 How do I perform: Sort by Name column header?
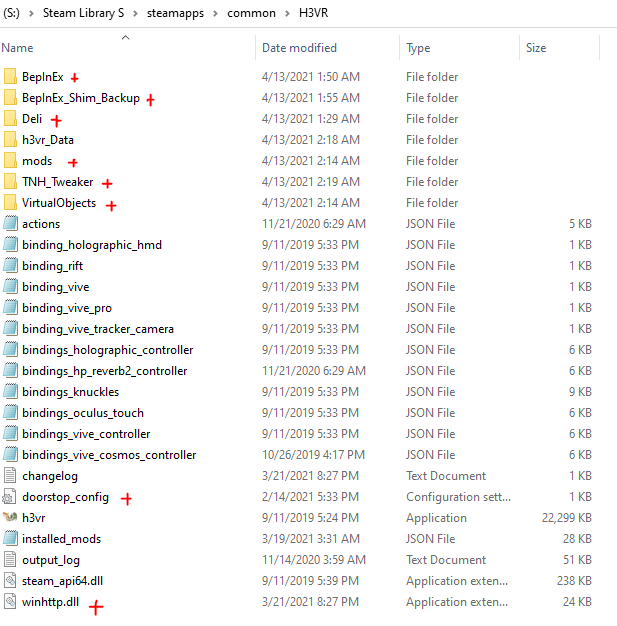tap(17, 48)
